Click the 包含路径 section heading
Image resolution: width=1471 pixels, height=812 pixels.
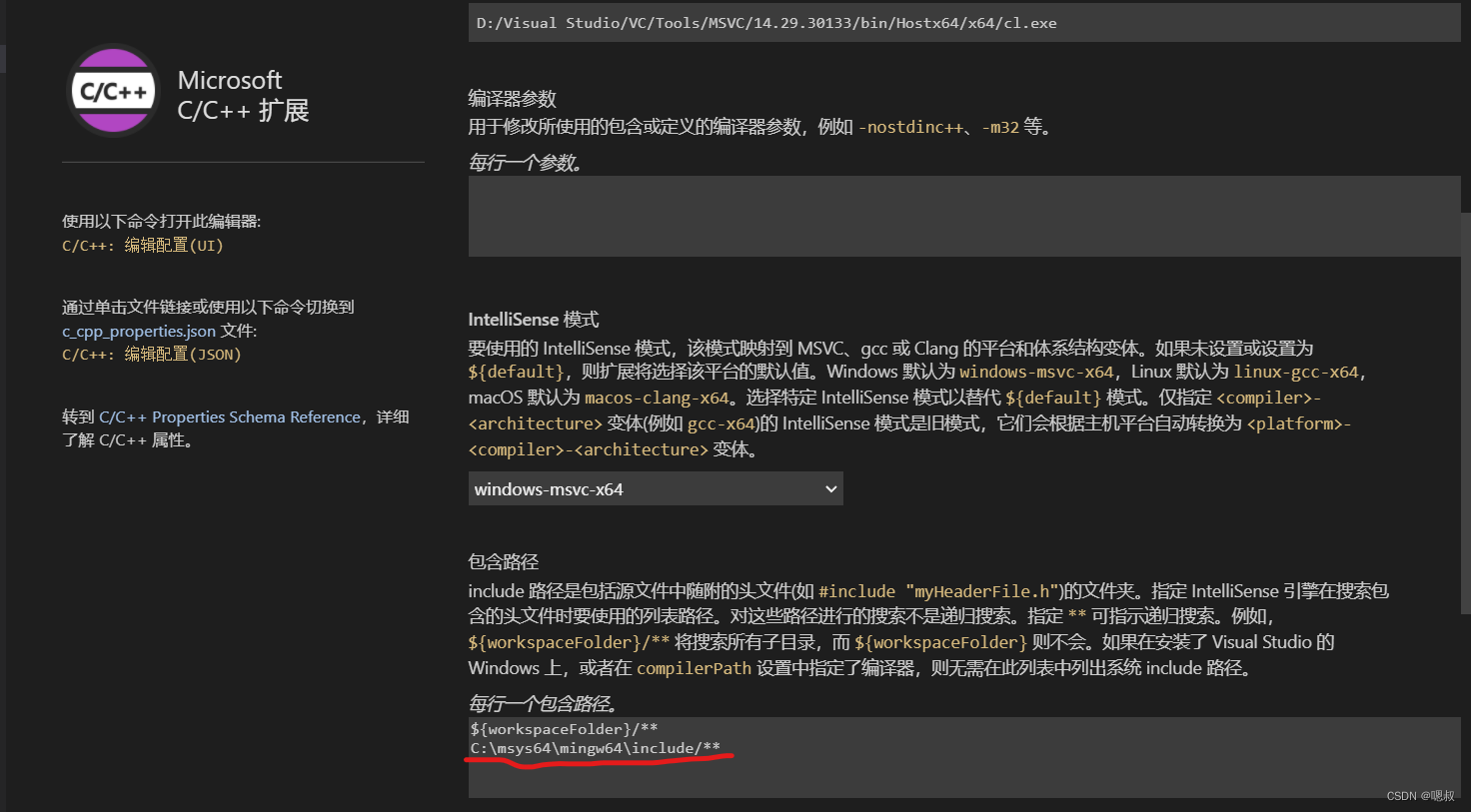click(504, 561)
